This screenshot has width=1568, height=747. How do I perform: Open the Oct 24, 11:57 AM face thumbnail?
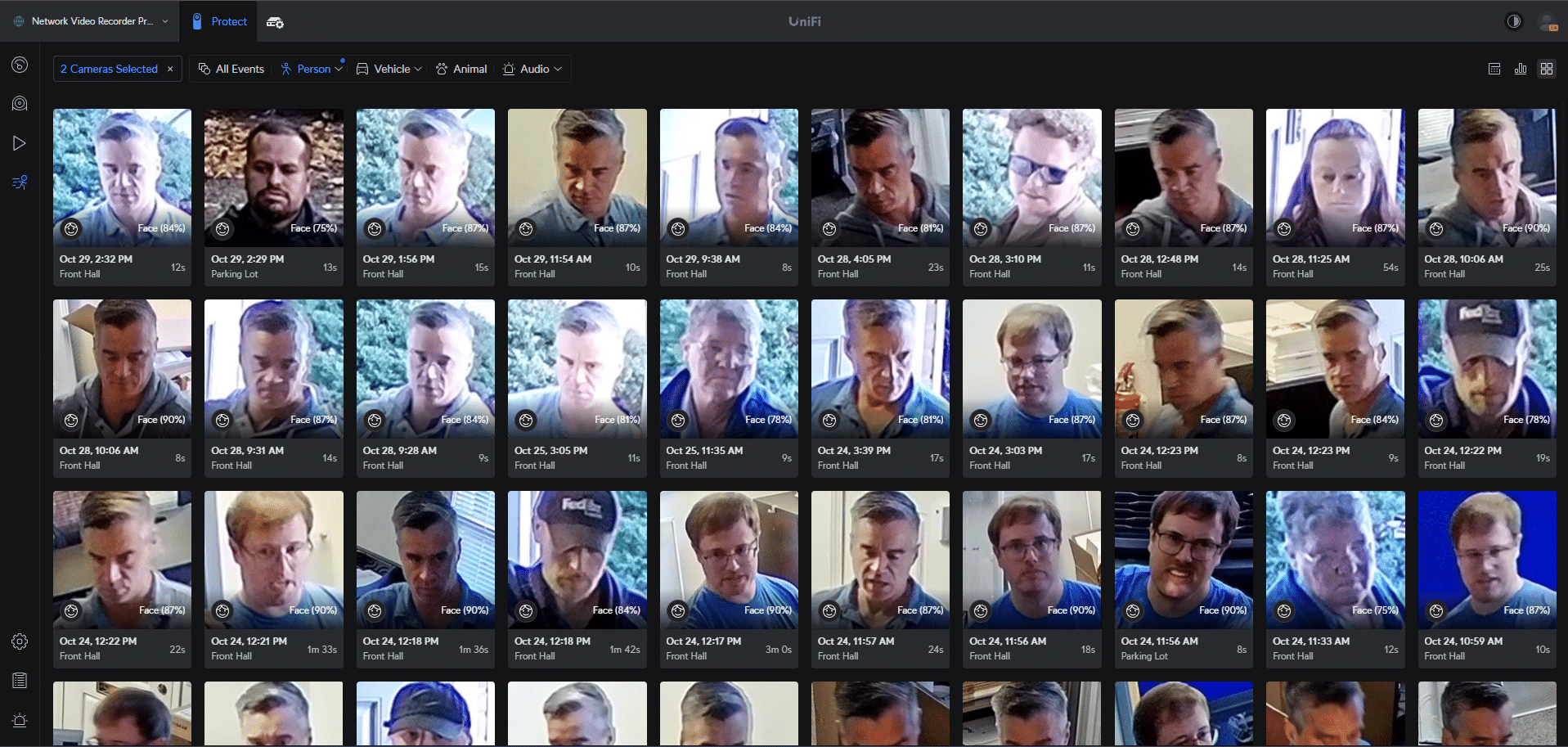880,560
